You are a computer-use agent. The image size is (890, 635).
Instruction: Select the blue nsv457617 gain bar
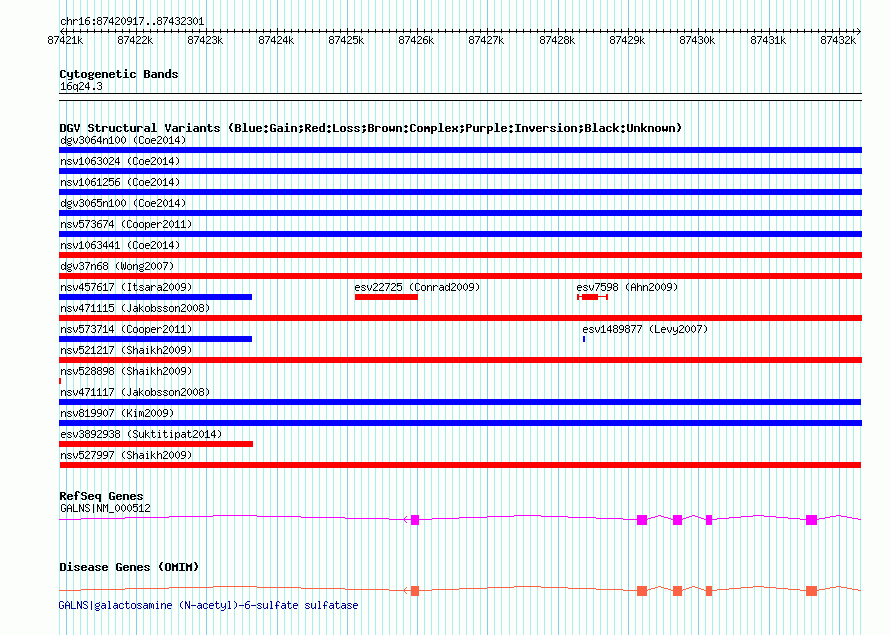click(x=156, y=297)
